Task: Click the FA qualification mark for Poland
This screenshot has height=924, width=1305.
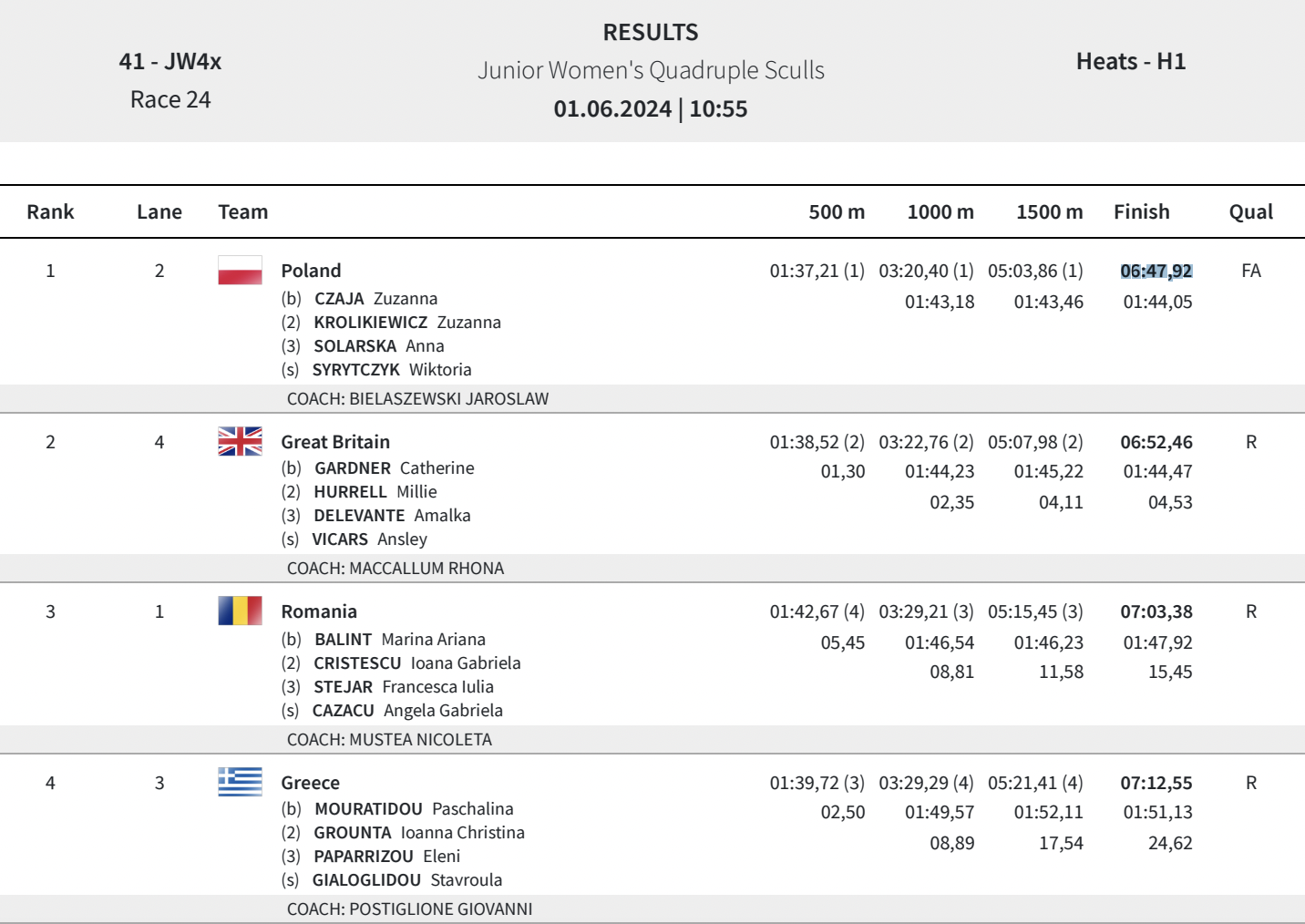Action: 1250,271
